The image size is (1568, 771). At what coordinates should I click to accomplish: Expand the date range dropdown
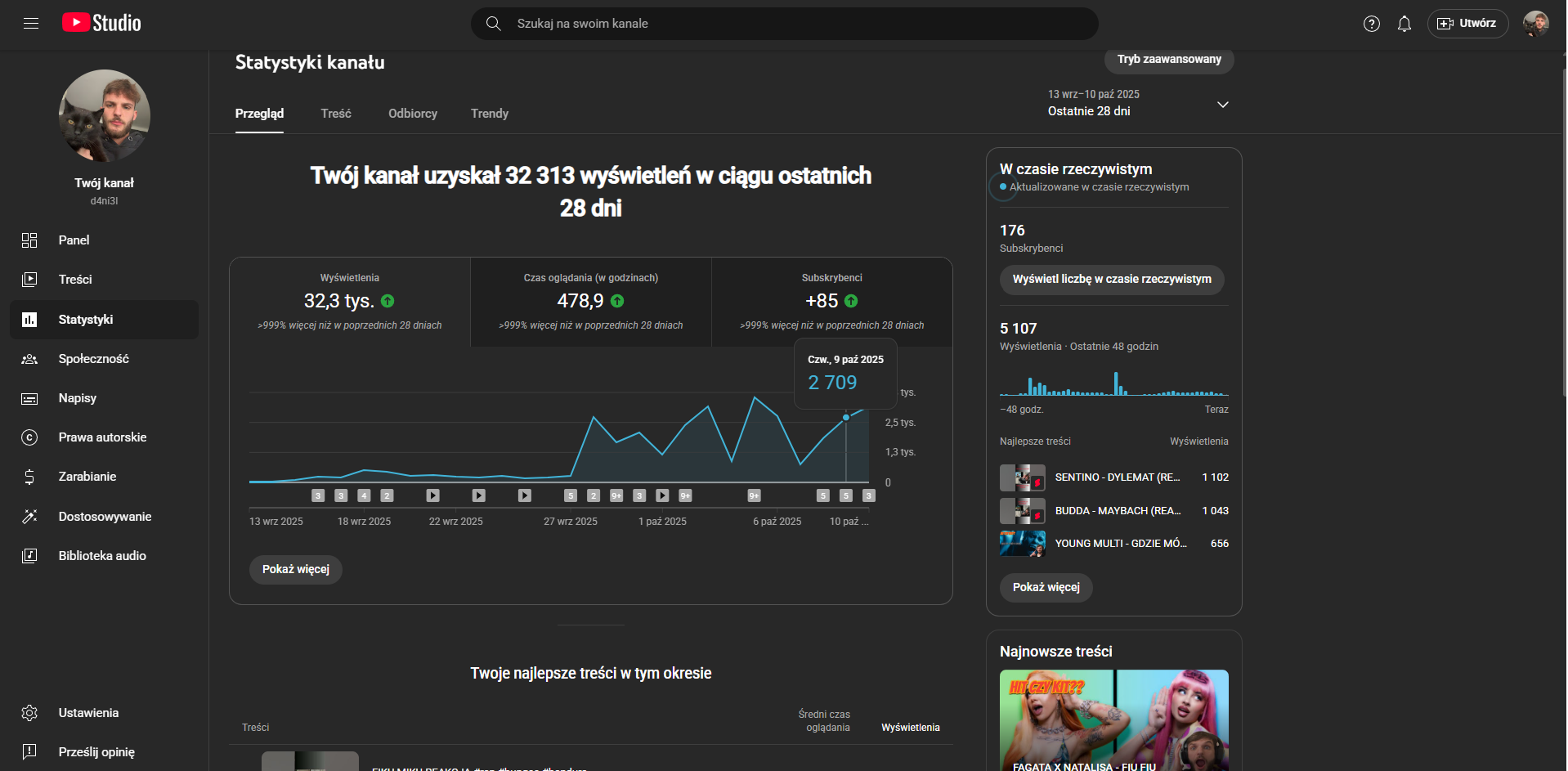[1222, 105]
